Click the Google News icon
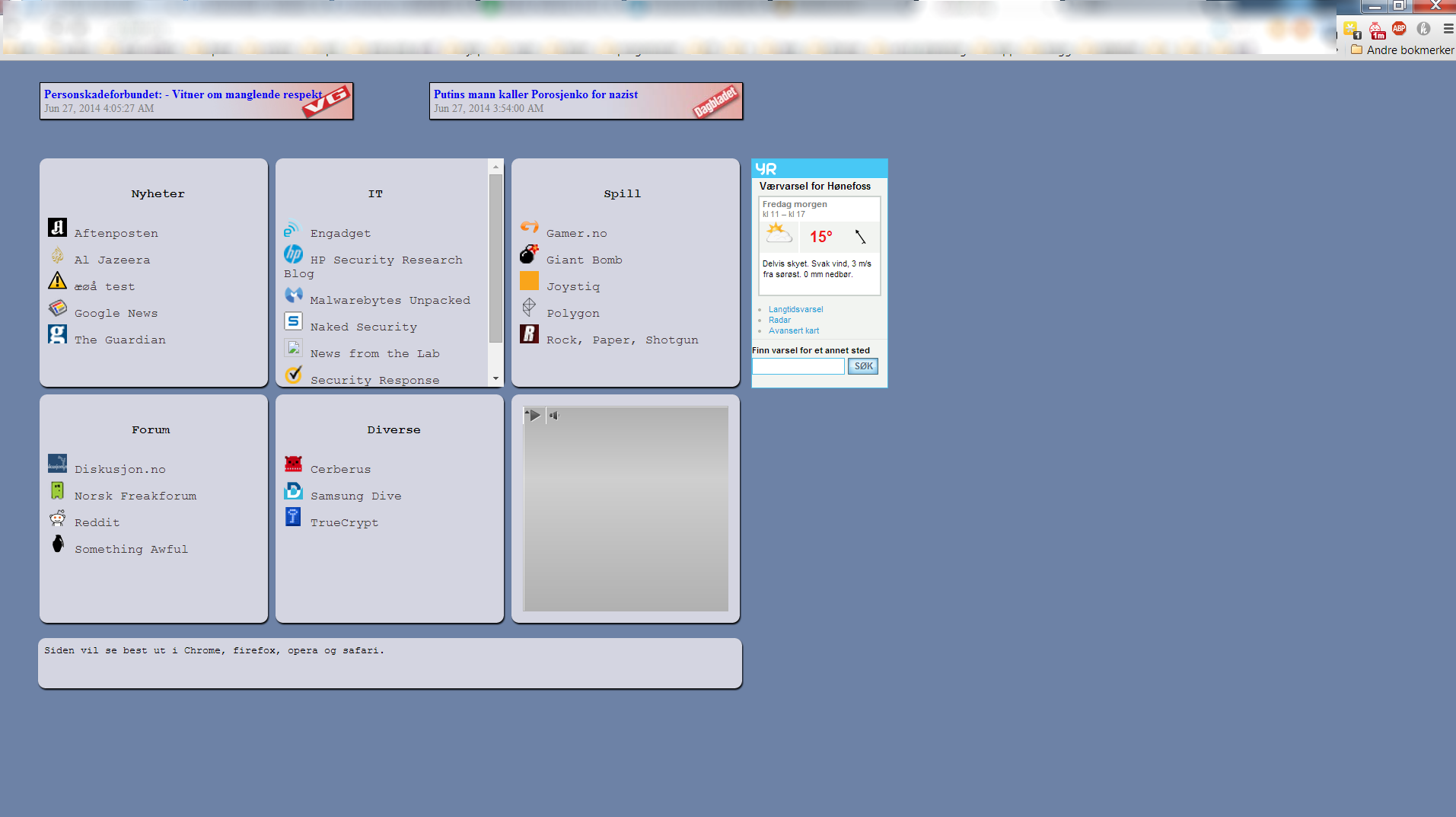 tap(57, 308)
